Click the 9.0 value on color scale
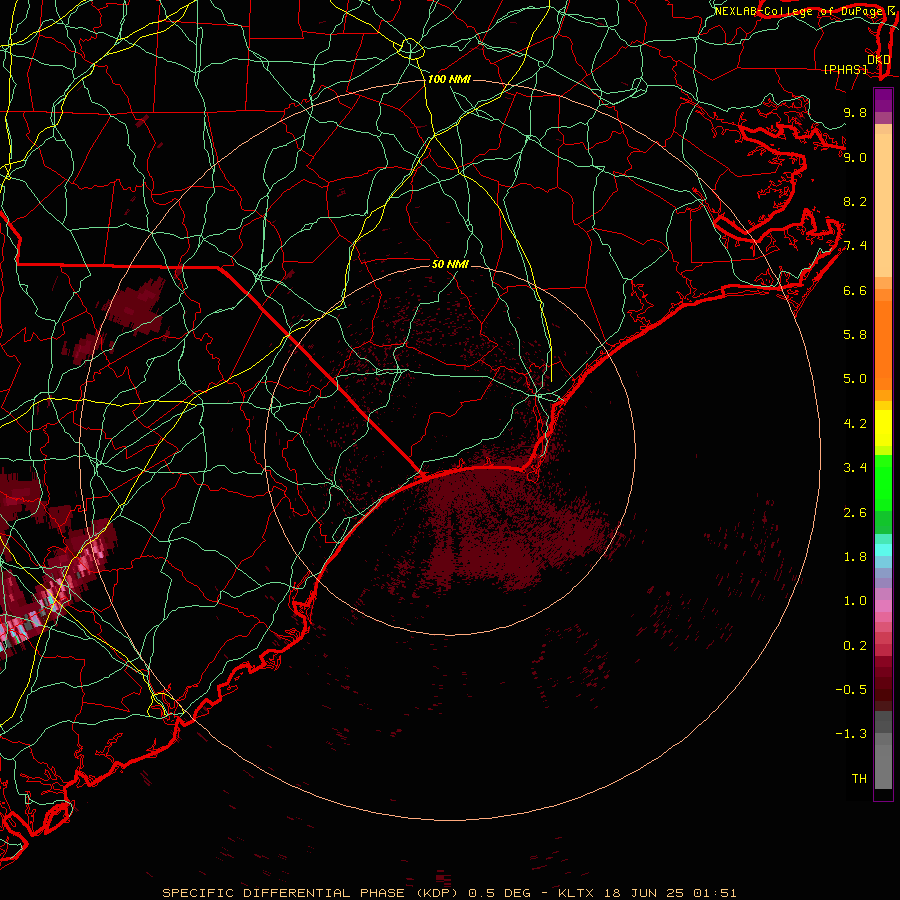Viewport: 900px width, 900px height. [855, 157]
